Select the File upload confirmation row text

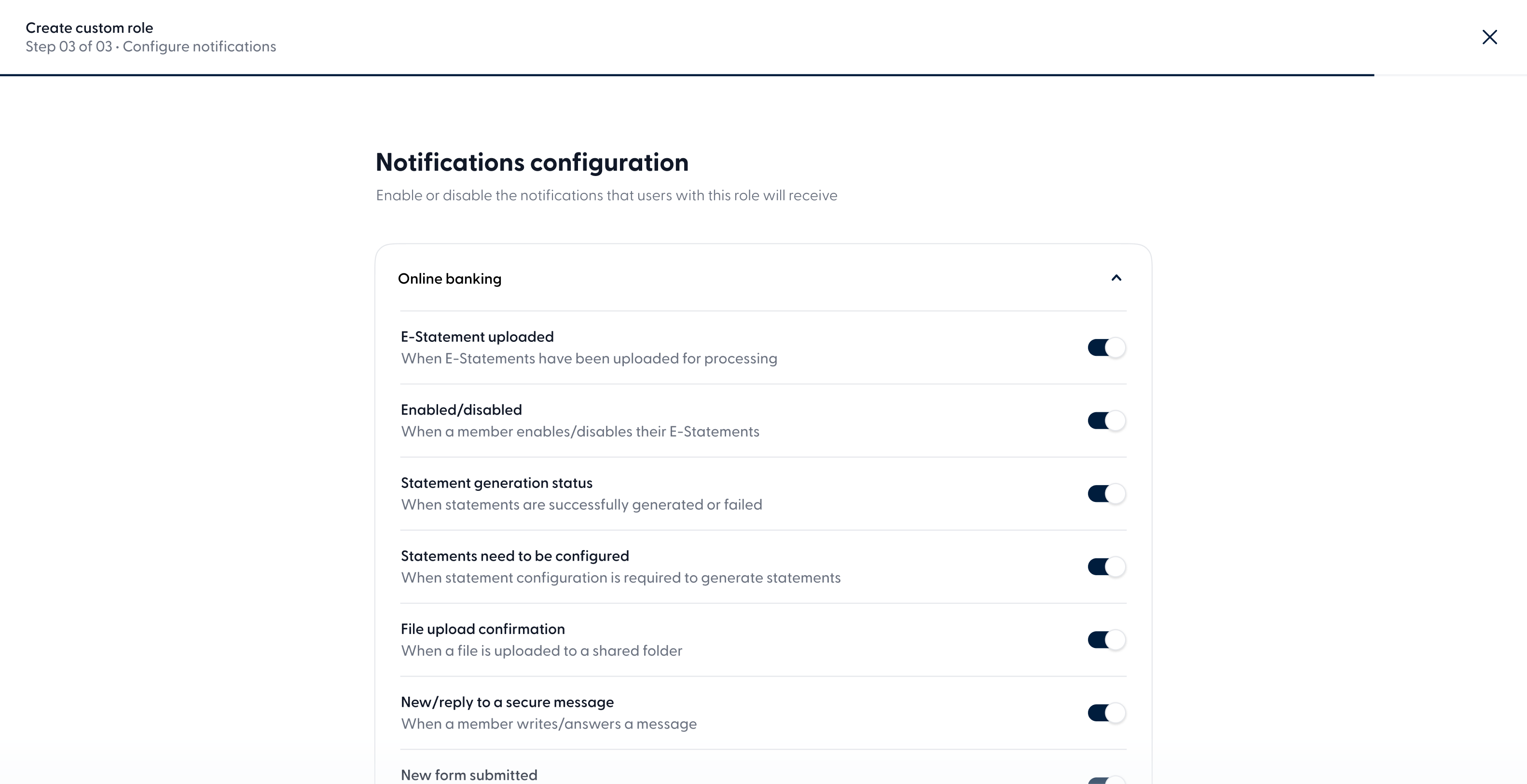pos(482,629)
